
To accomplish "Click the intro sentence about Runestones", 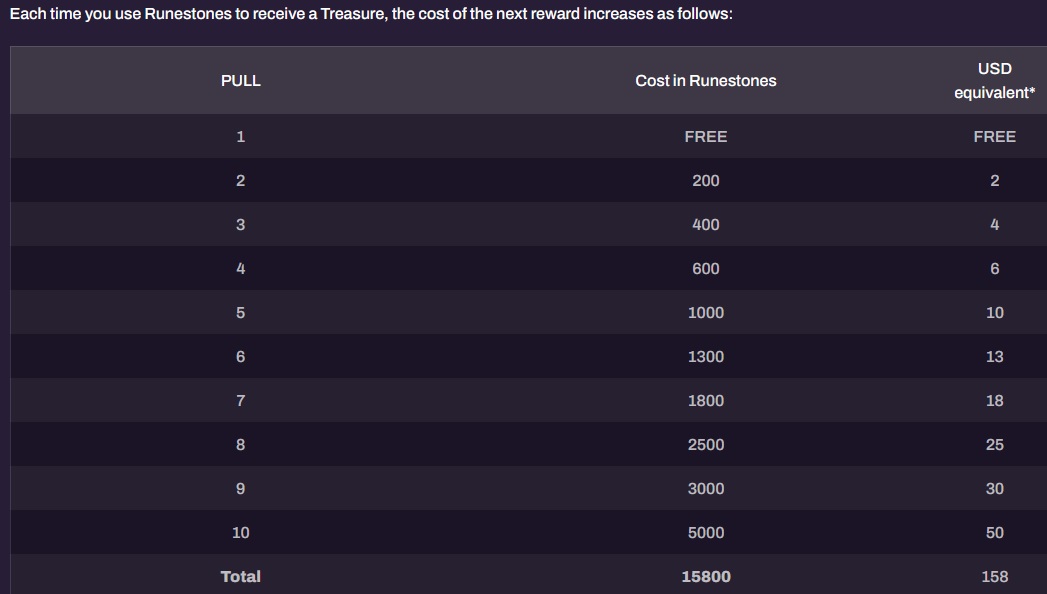I will [x=371, y=14].
